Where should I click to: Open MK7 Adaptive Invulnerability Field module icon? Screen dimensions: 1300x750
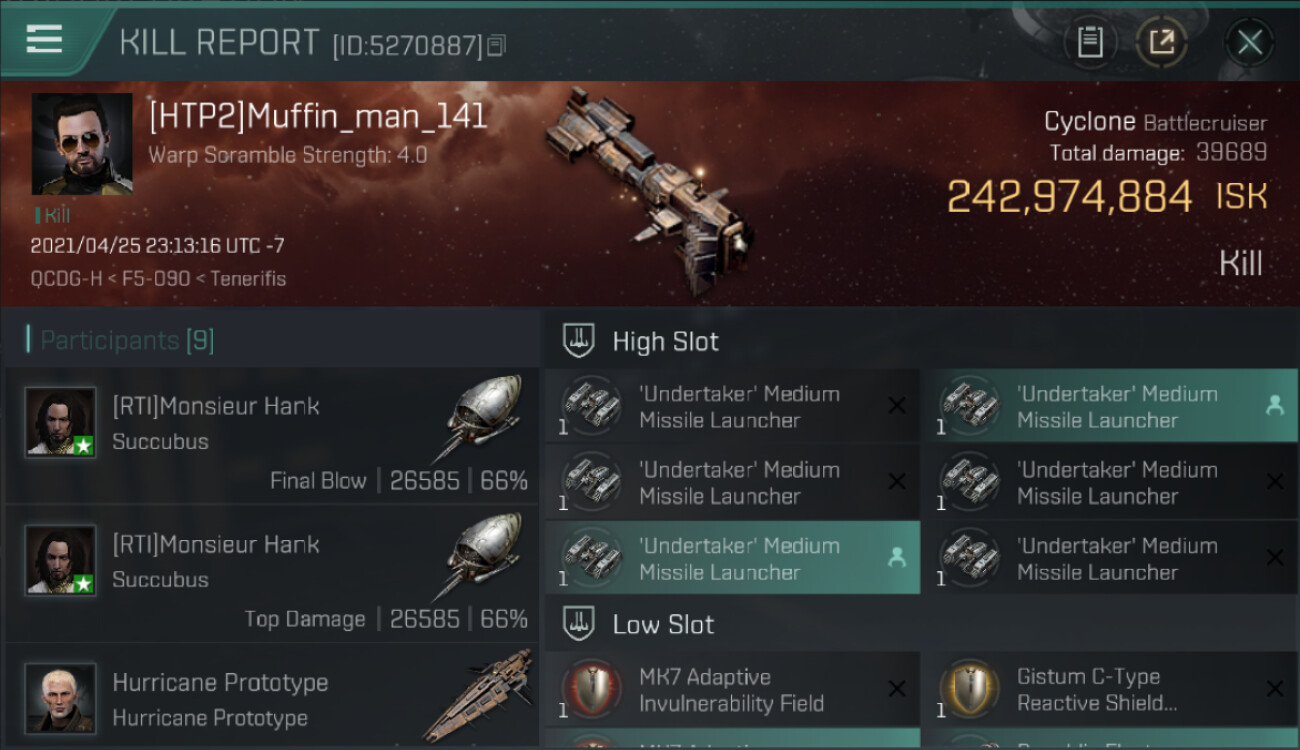(x=592, y=689)
